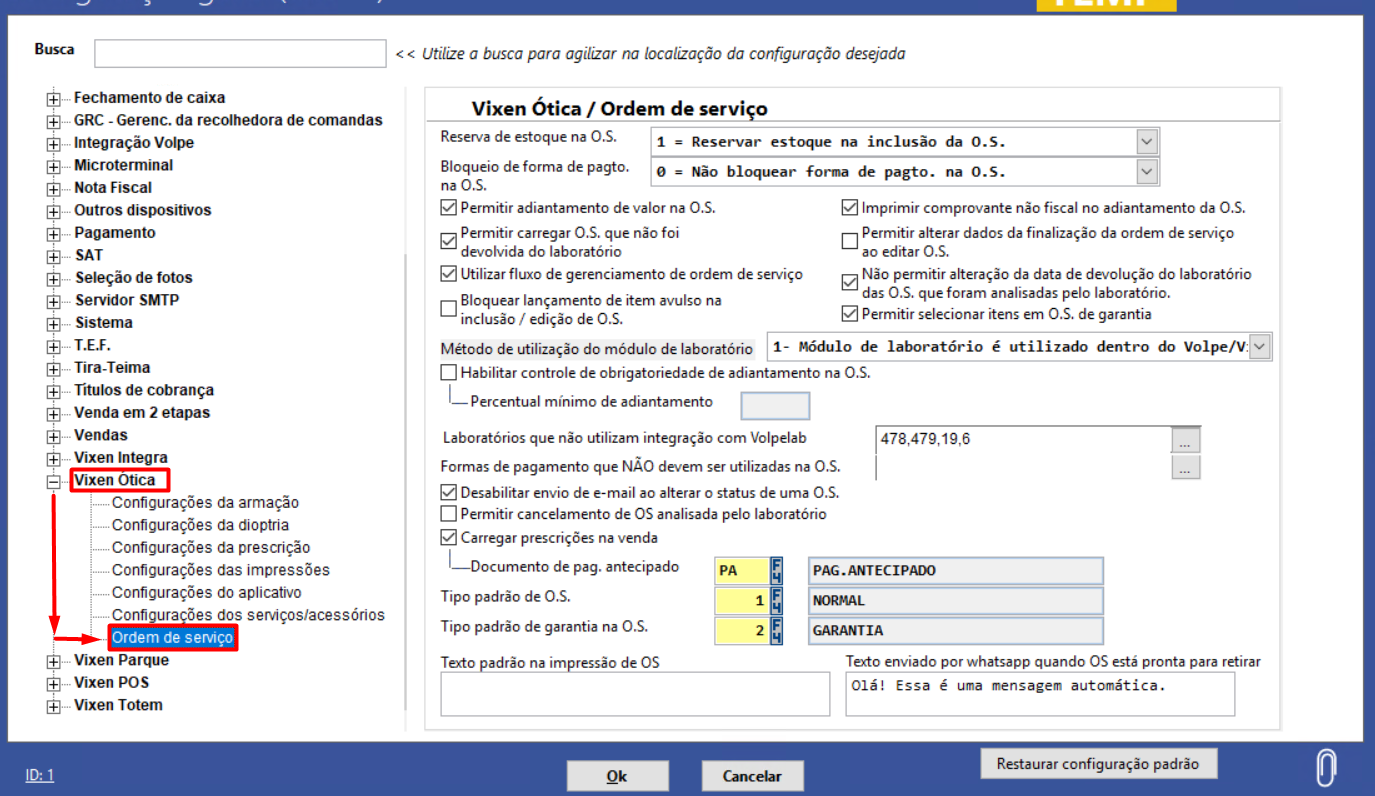
Task: Select the Vixen Totem tree item
Action: tap(118, 706)
